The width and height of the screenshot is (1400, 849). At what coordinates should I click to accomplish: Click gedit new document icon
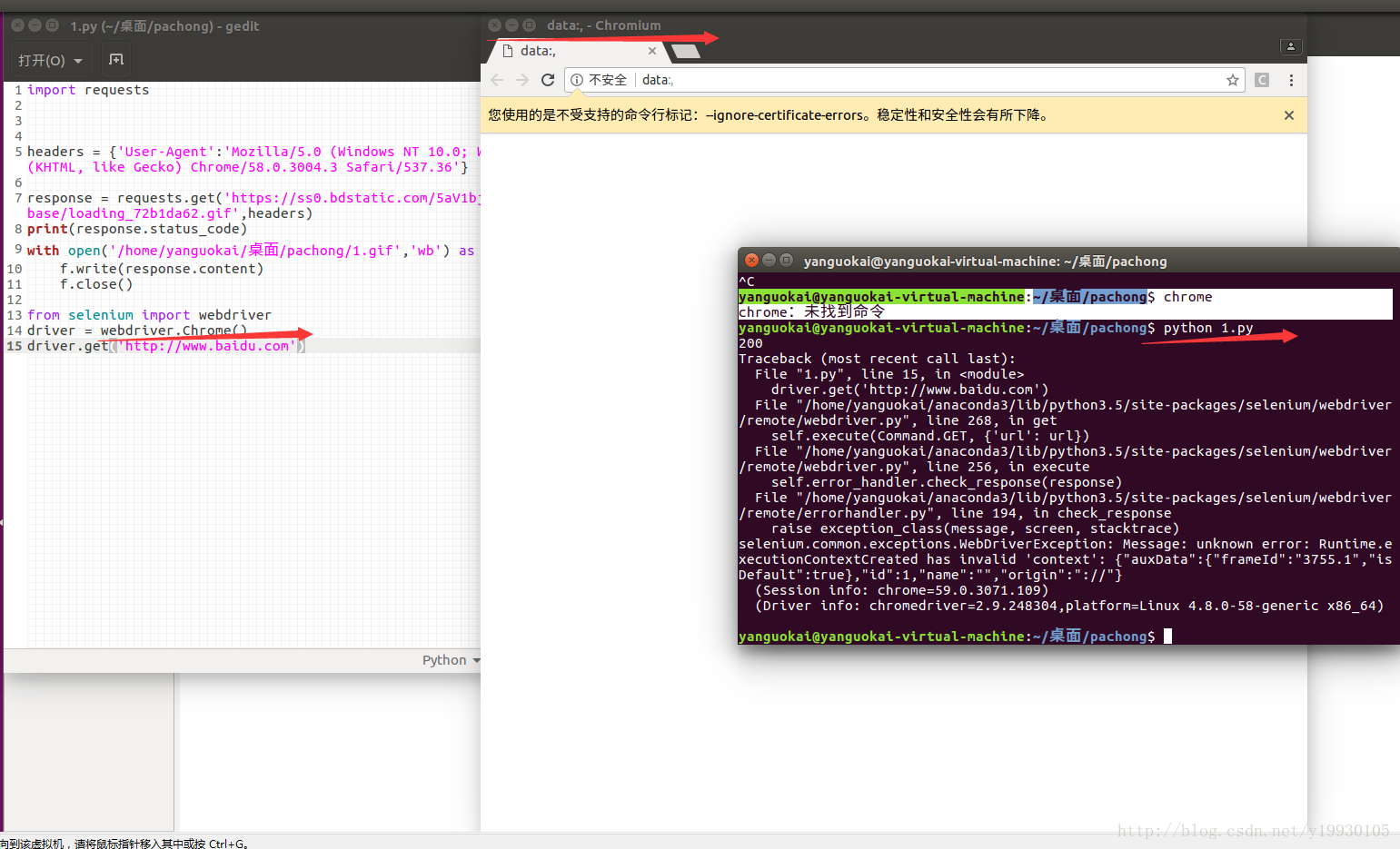coord(116,60)
